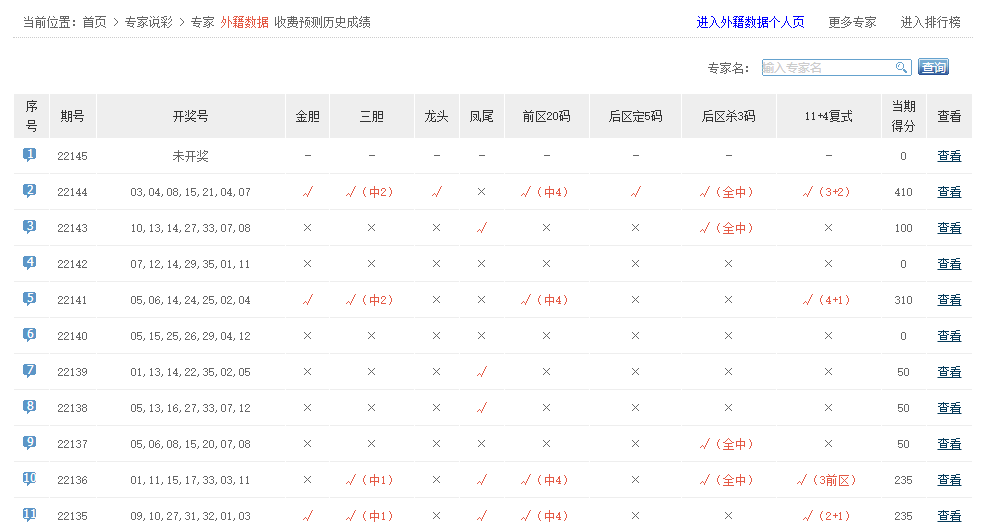
Task: Go to 进入排行榜 ranking page
Action: [930, 22]
